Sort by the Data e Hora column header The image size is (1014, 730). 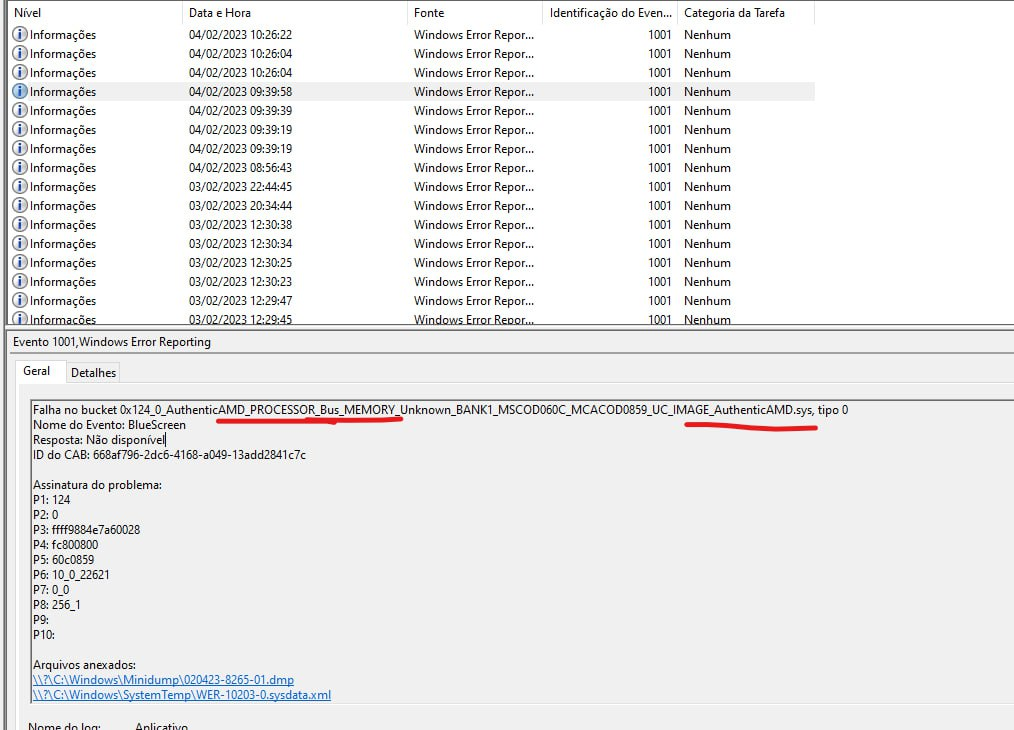(294, 12)
